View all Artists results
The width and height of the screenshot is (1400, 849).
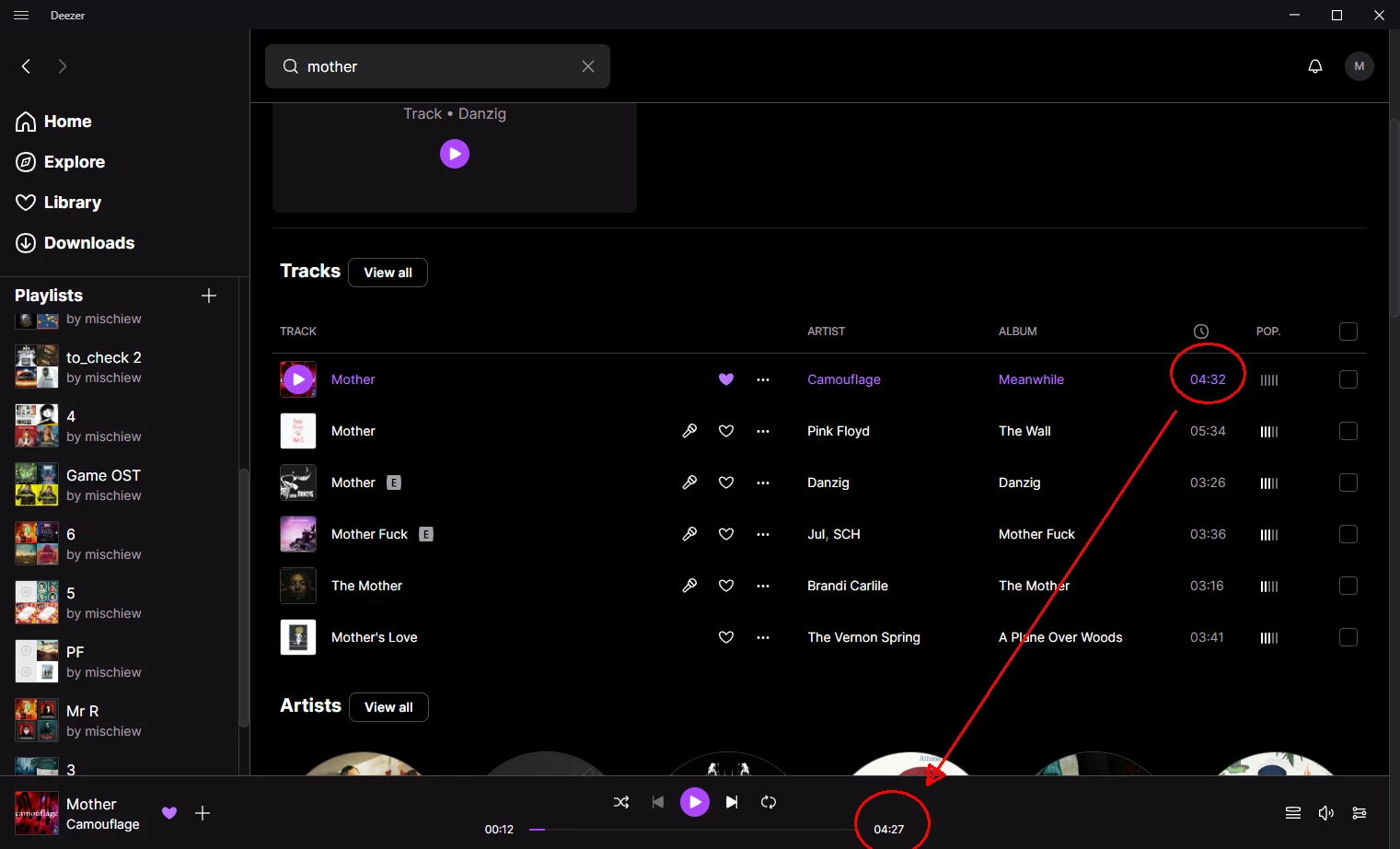pos(388,707)
